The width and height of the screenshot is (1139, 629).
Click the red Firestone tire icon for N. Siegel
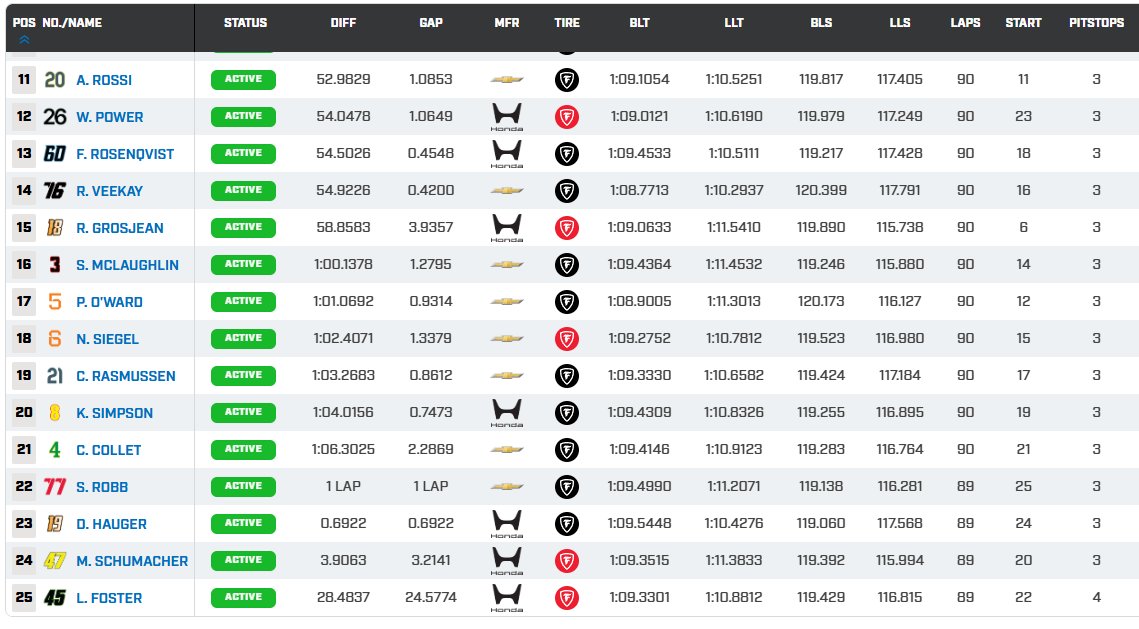pyautogui.click(x=567, y=338)
